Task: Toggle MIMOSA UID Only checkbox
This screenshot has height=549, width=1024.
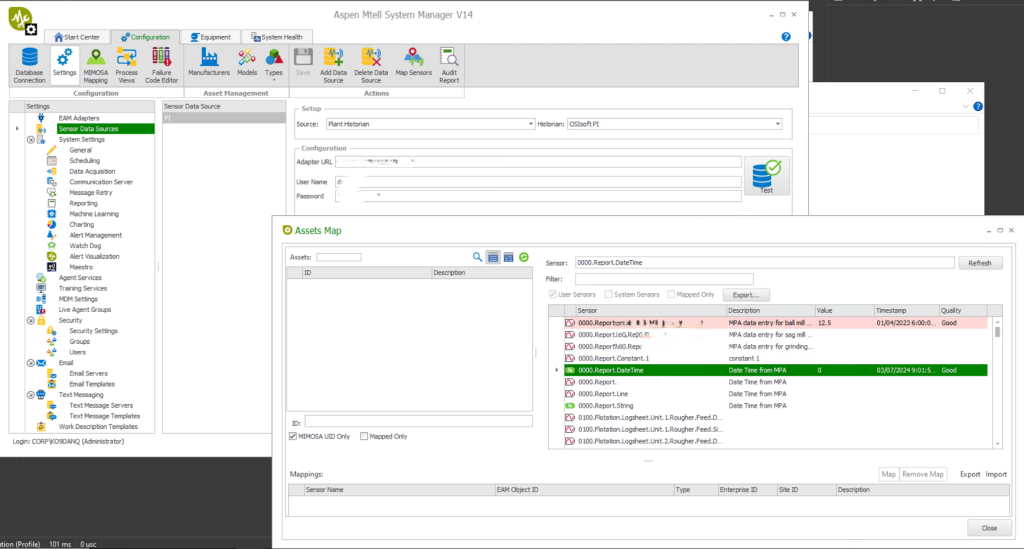Action: pos(293,436)
